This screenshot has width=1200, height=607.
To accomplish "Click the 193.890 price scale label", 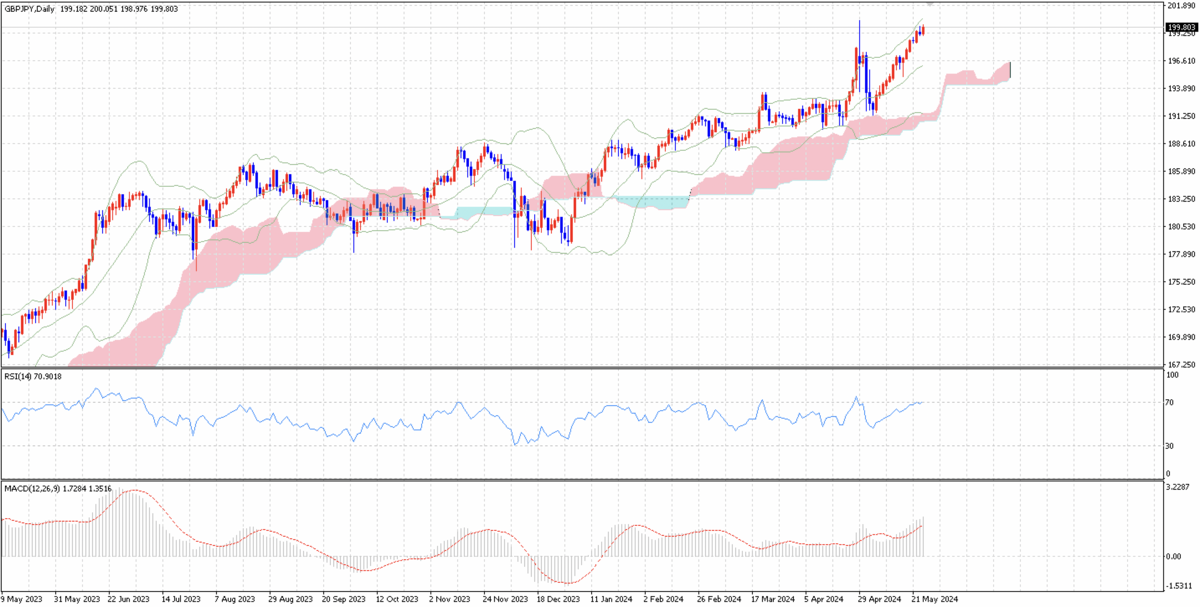I will 1182,88.
